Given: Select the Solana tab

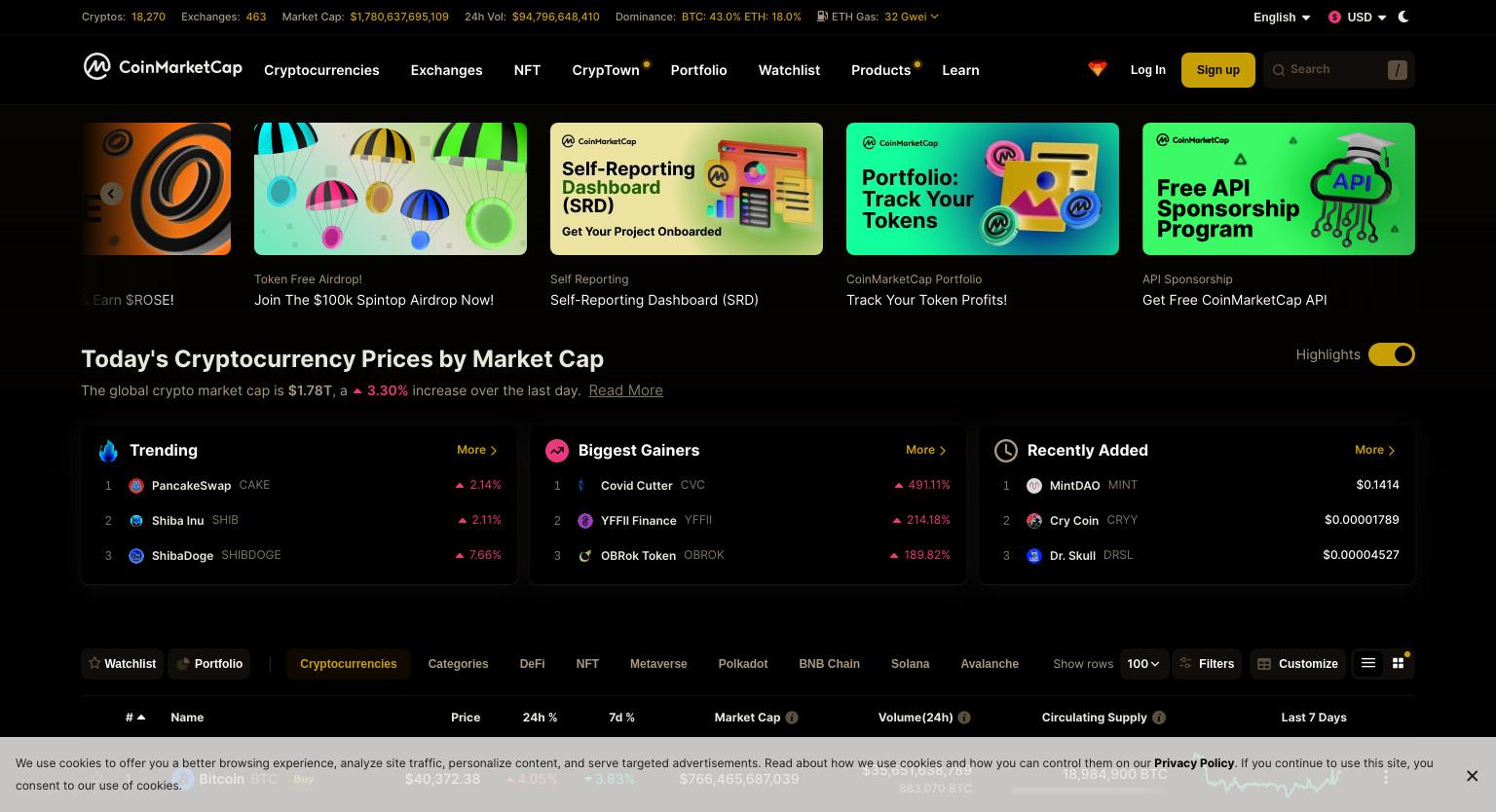Looking at the screenshot, I should [910, 664].
